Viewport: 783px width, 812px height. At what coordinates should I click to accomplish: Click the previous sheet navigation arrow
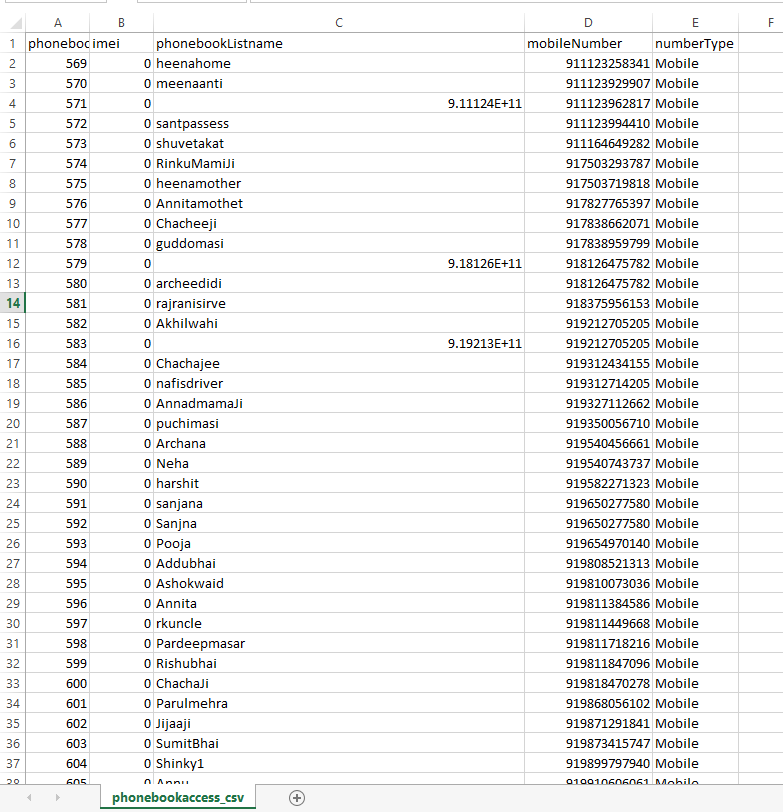(28, 797)
